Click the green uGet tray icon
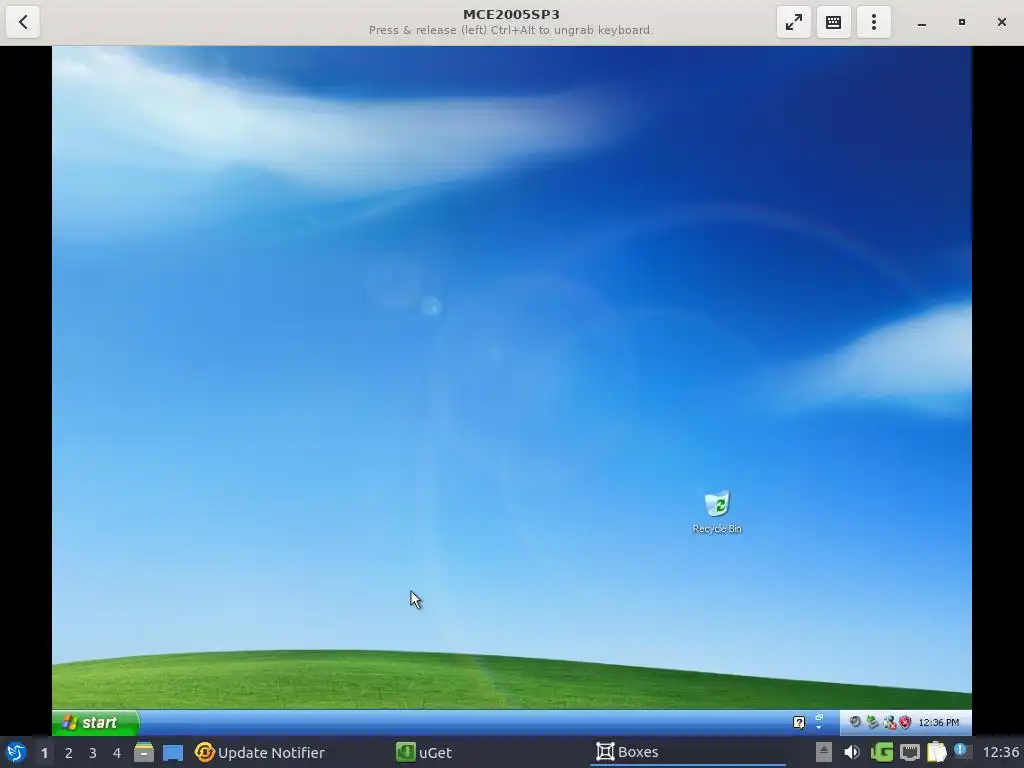This screenshot has height=768, width=1024. [882, 752]
